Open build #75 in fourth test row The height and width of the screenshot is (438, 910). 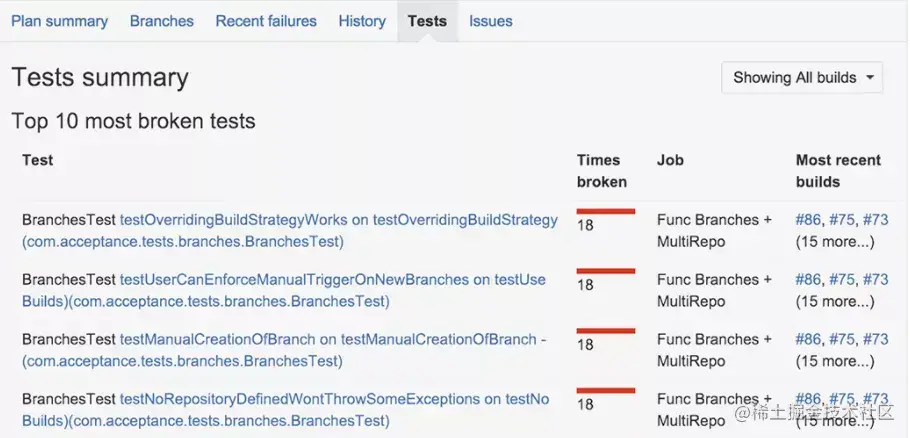point(842,400)
